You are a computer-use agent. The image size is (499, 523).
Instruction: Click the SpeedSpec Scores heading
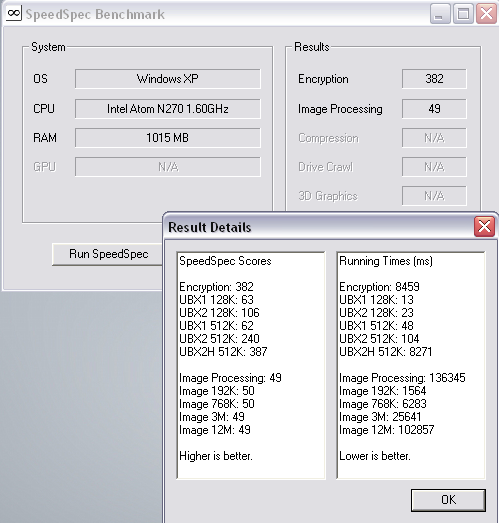pos(225,261)
